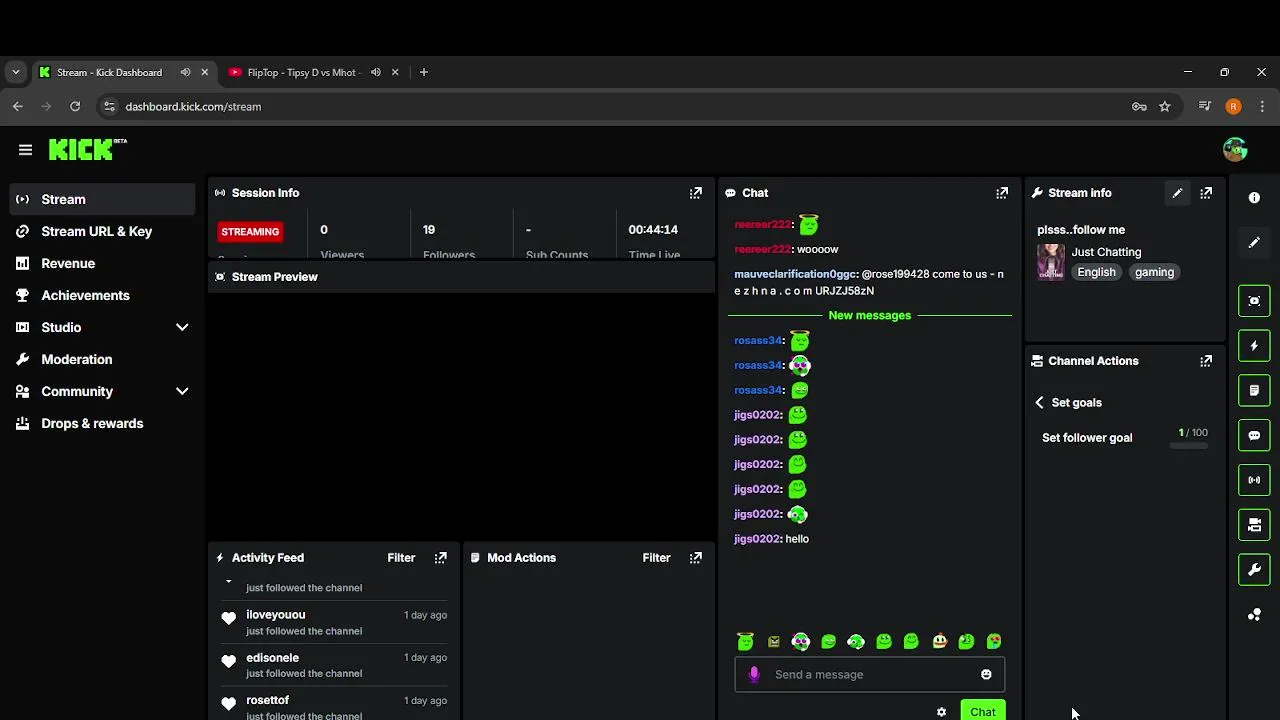
Task: Pick the sunglasses emote in the emote row
Action: pyautogui.click(x=801, y=641)
